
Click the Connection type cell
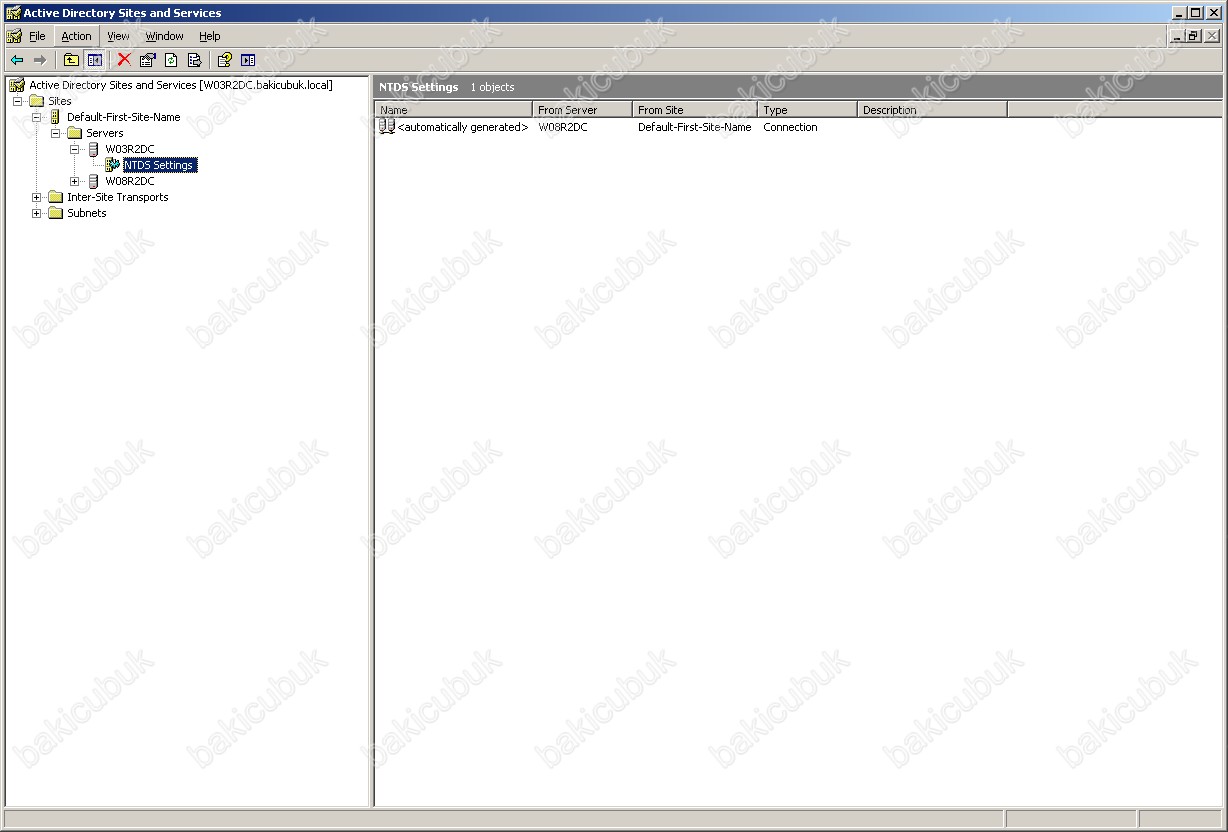pos(790,127)
